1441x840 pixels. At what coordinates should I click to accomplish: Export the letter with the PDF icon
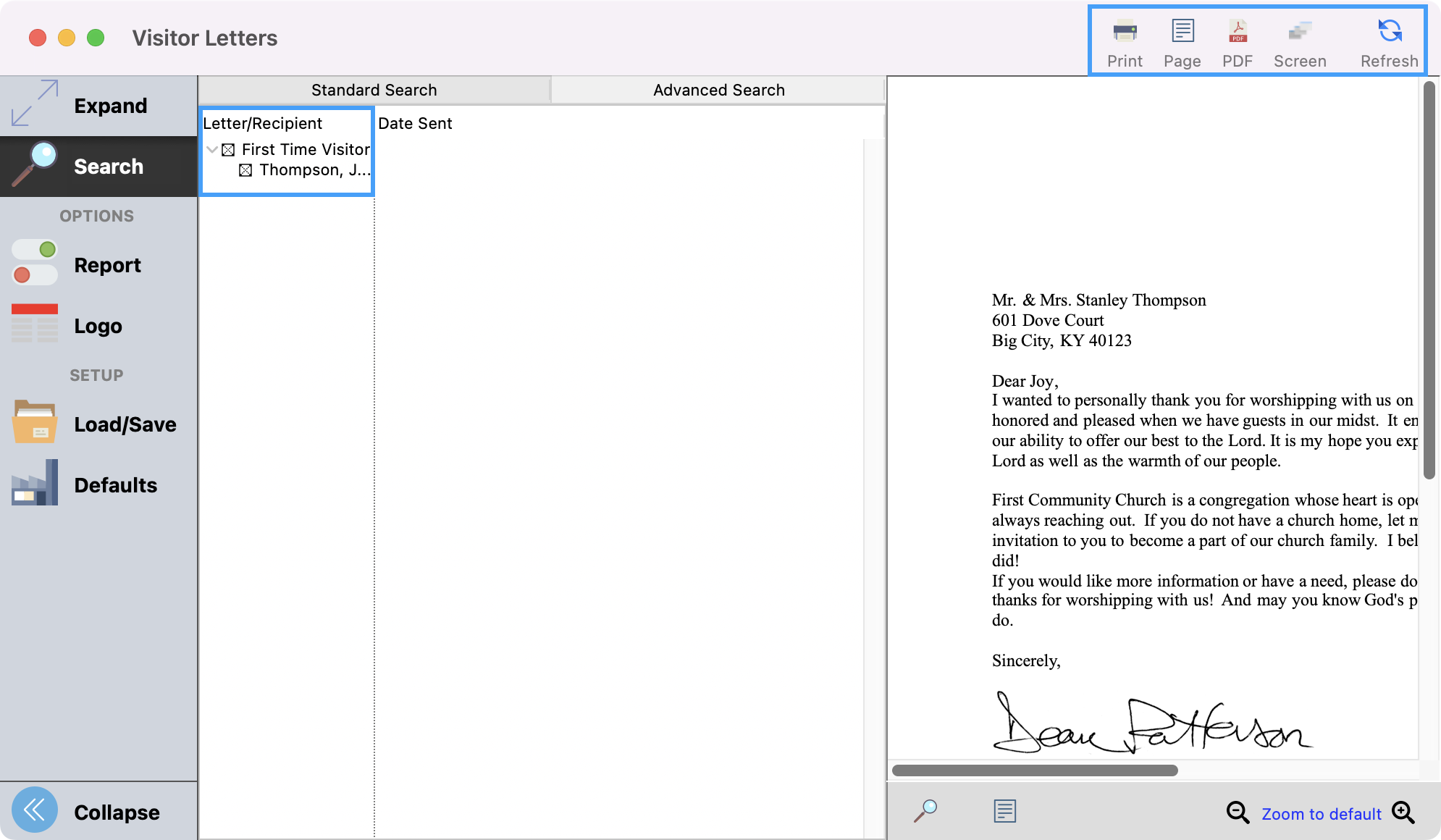[1238, 33]
